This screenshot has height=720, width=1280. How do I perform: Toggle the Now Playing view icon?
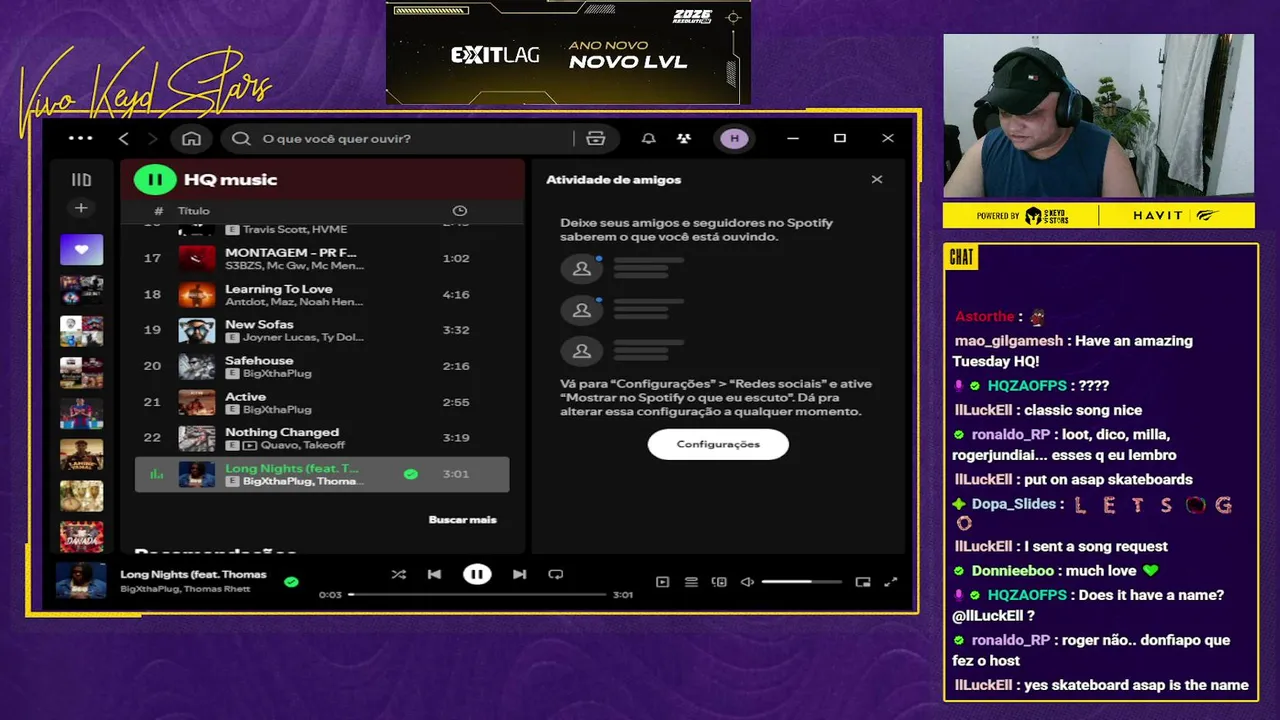coord(662,582)
